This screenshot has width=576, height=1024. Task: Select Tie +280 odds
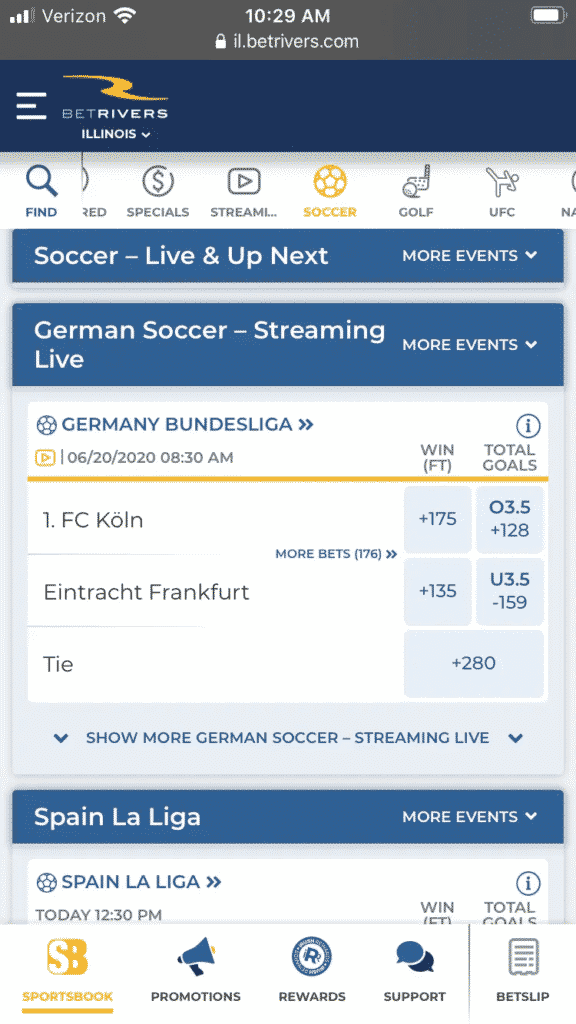473,664
